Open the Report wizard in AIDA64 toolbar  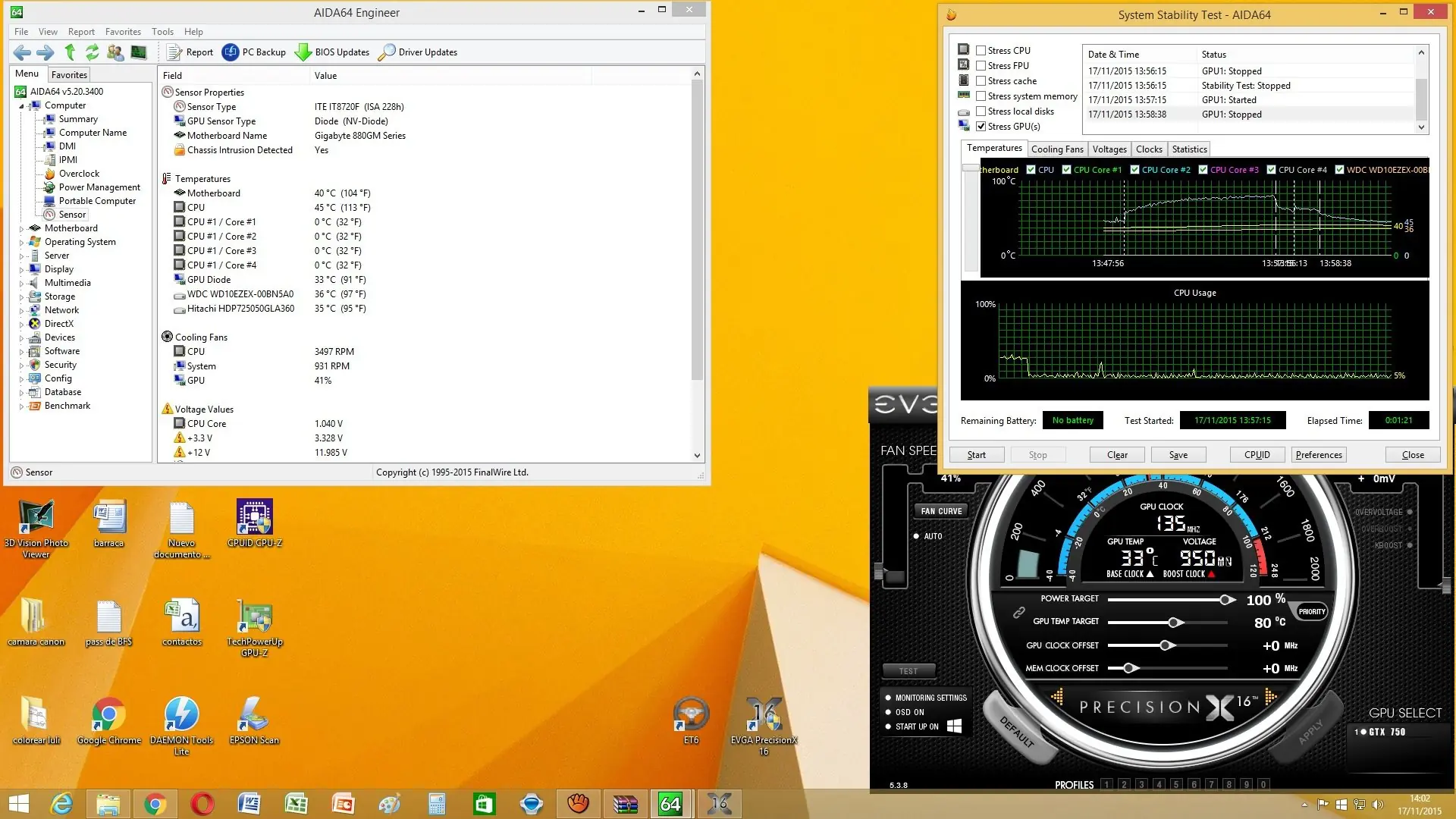click(x=190, y=52)
